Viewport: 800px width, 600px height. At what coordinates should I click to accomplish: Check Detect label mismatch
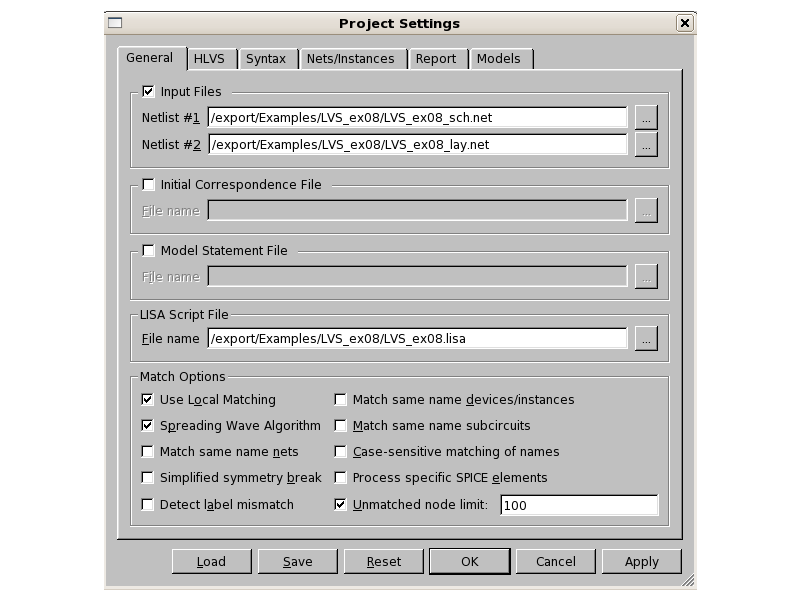(147, 505)
